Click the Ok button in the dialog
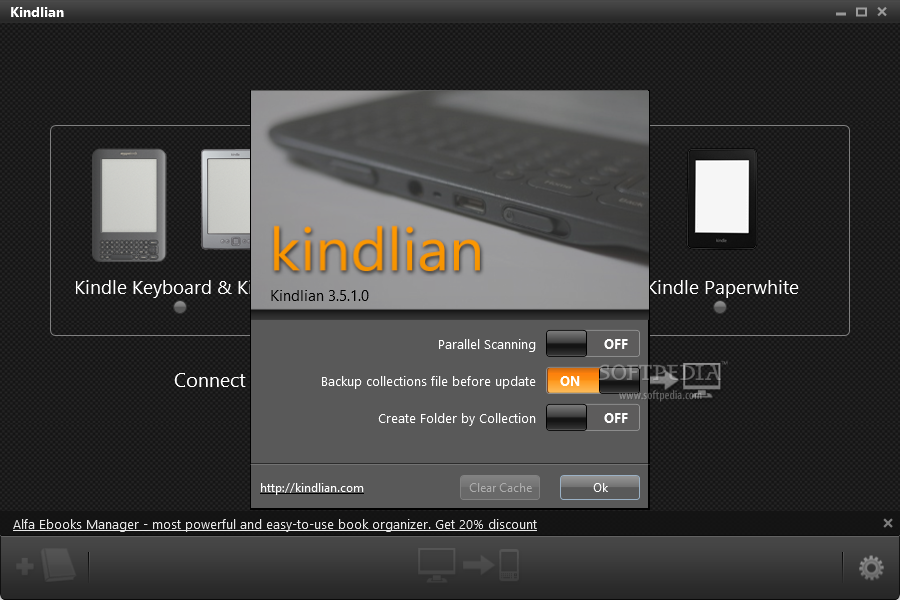This screenshot has width=900, height=600. click(x=600, y=487)
